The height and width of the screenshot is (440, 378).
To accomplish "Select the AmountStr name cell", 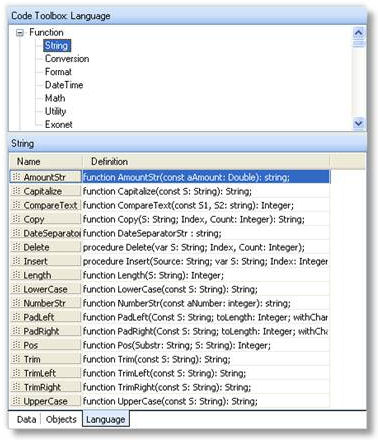I will (x=46, y=177).
